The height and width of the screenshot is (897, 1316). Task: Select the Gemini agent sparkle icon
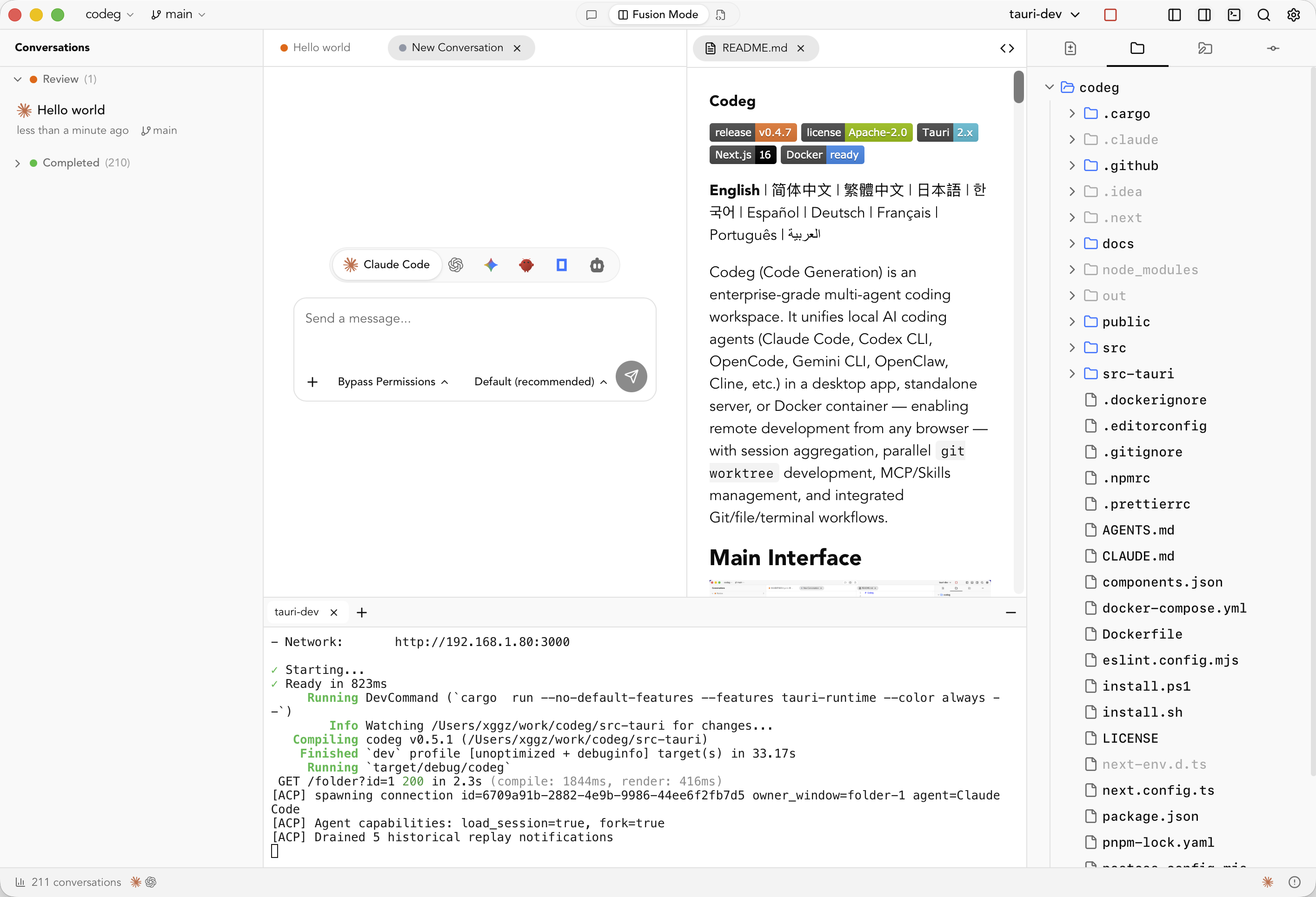pos(491,265)
